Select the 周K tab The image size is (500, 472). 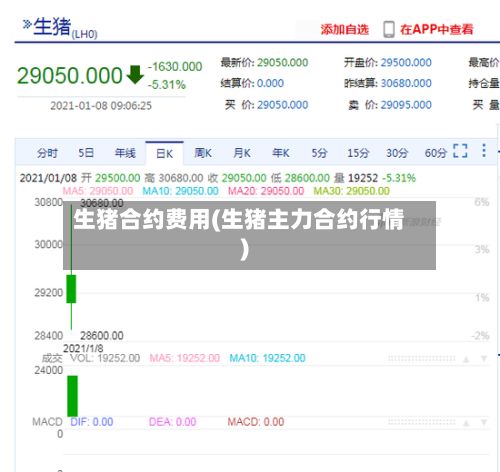[x=203, y=153]
